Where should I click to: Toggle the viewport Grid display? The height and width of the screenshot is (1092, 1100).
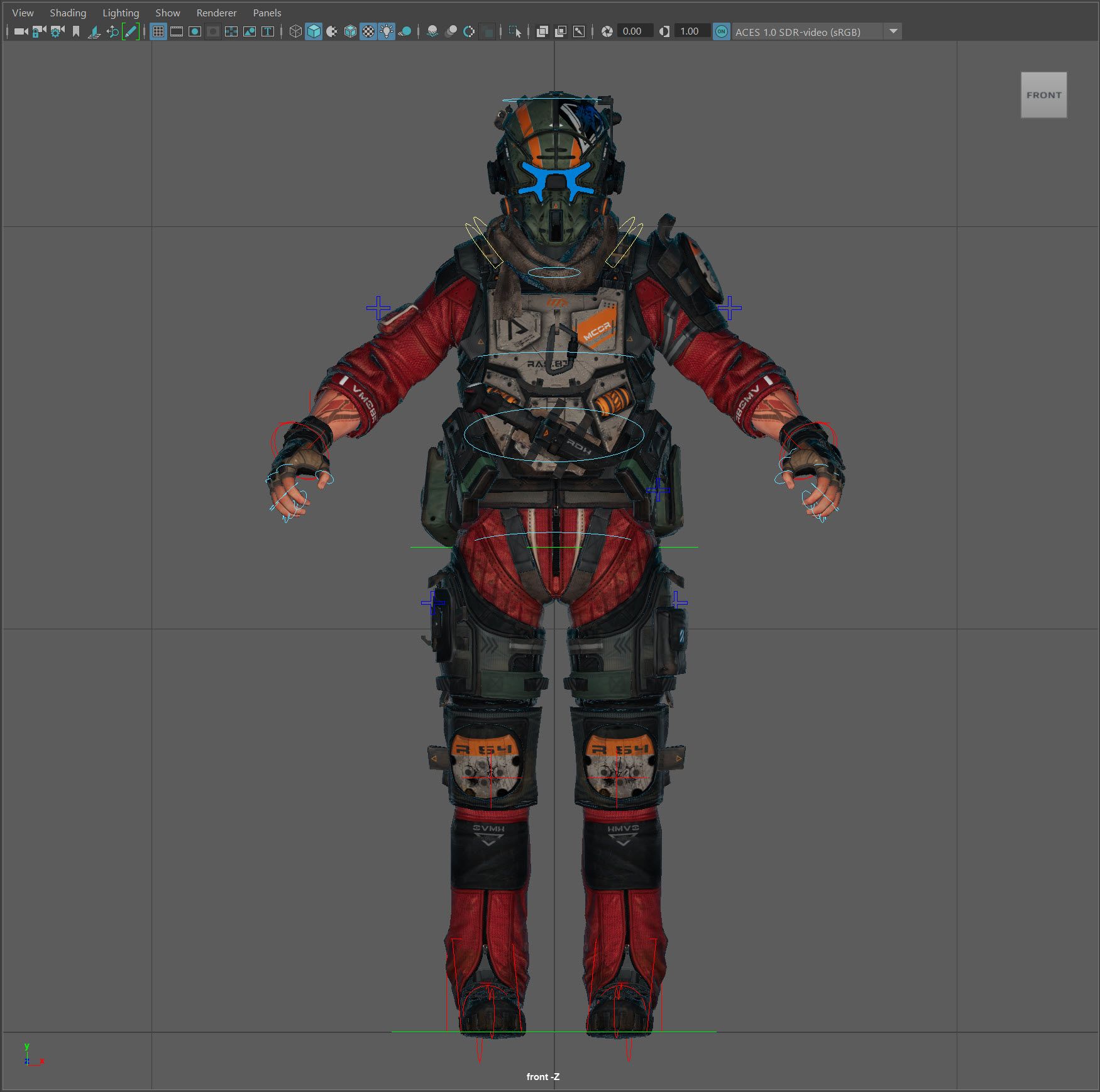(158, 31)
